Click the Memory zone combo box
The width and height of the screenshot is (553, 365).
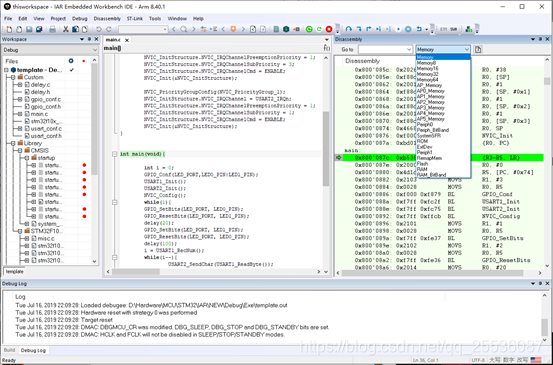coord(443,49)
